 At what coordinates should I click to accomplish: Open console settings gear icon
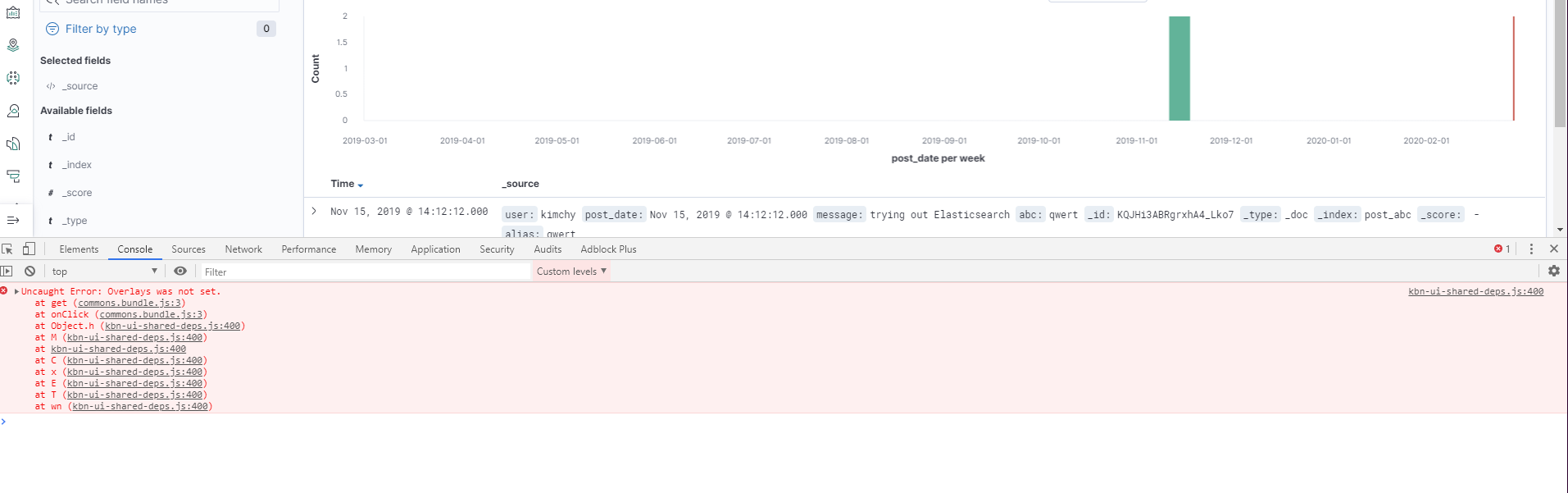click(x=1553, y=271)
